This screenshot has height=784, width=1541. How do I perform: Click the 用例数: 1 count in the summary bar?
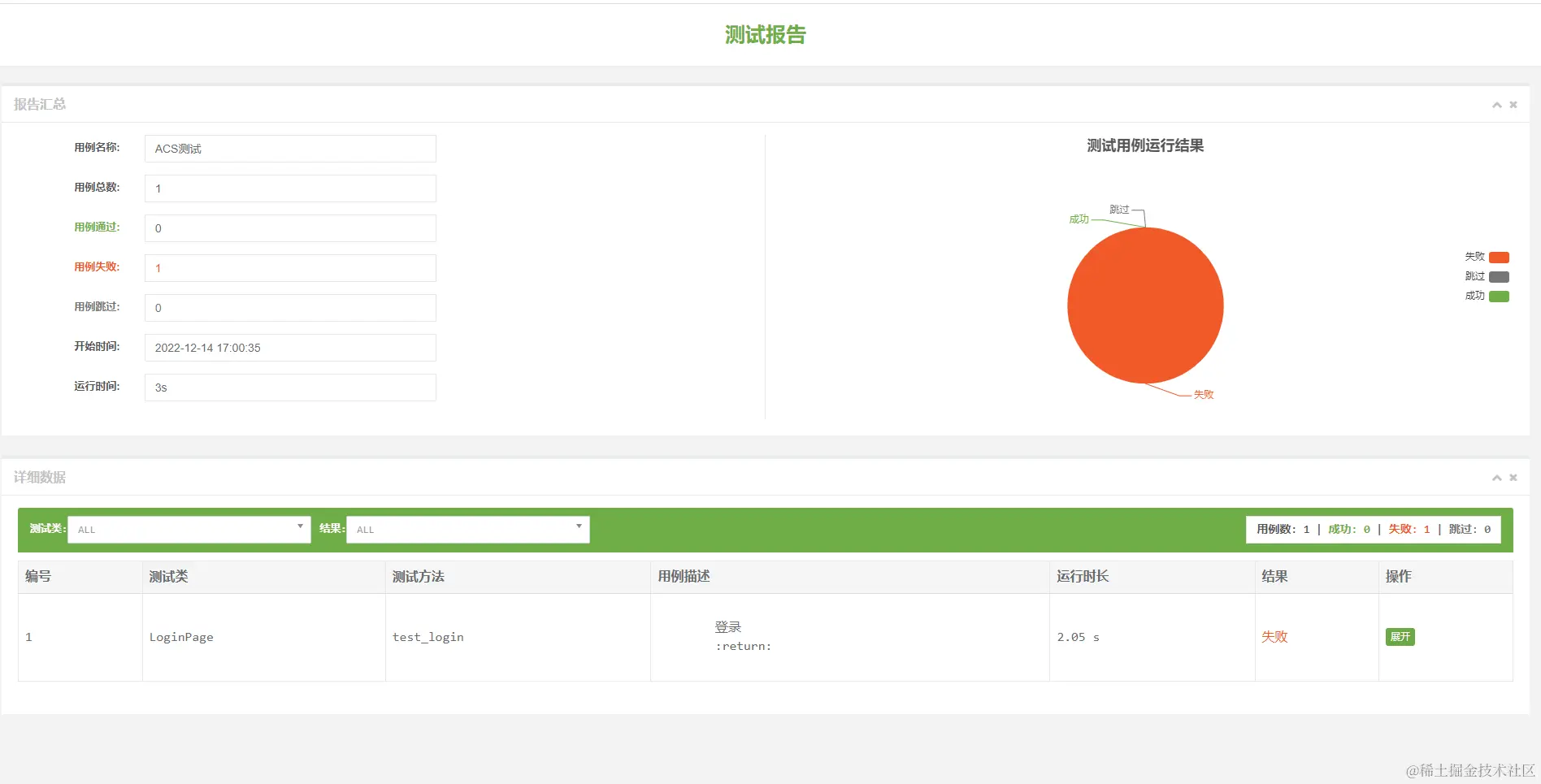click(x=1283, y=530)
